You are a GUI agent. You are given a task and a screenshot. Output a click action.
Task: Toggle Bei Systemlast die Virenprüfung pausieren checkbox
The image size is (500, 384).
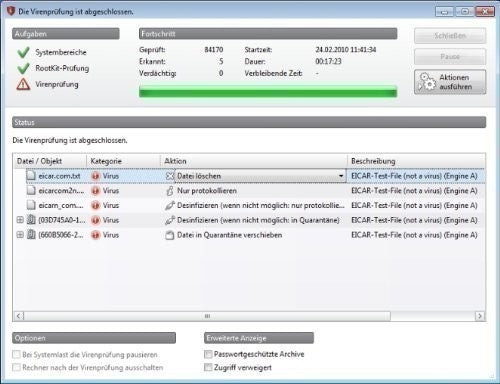point(16,354)
